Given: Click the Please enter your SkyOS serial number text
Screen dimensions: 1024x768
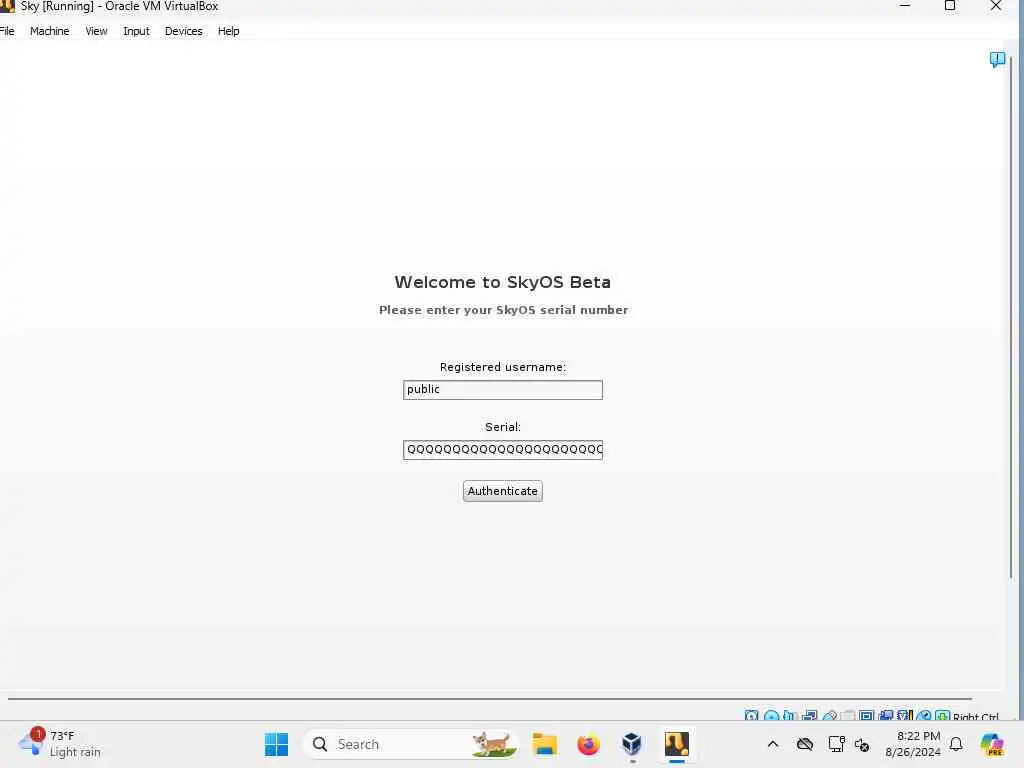Looking at the screenshot, I should pyautogui.click(x=504, y=310).
